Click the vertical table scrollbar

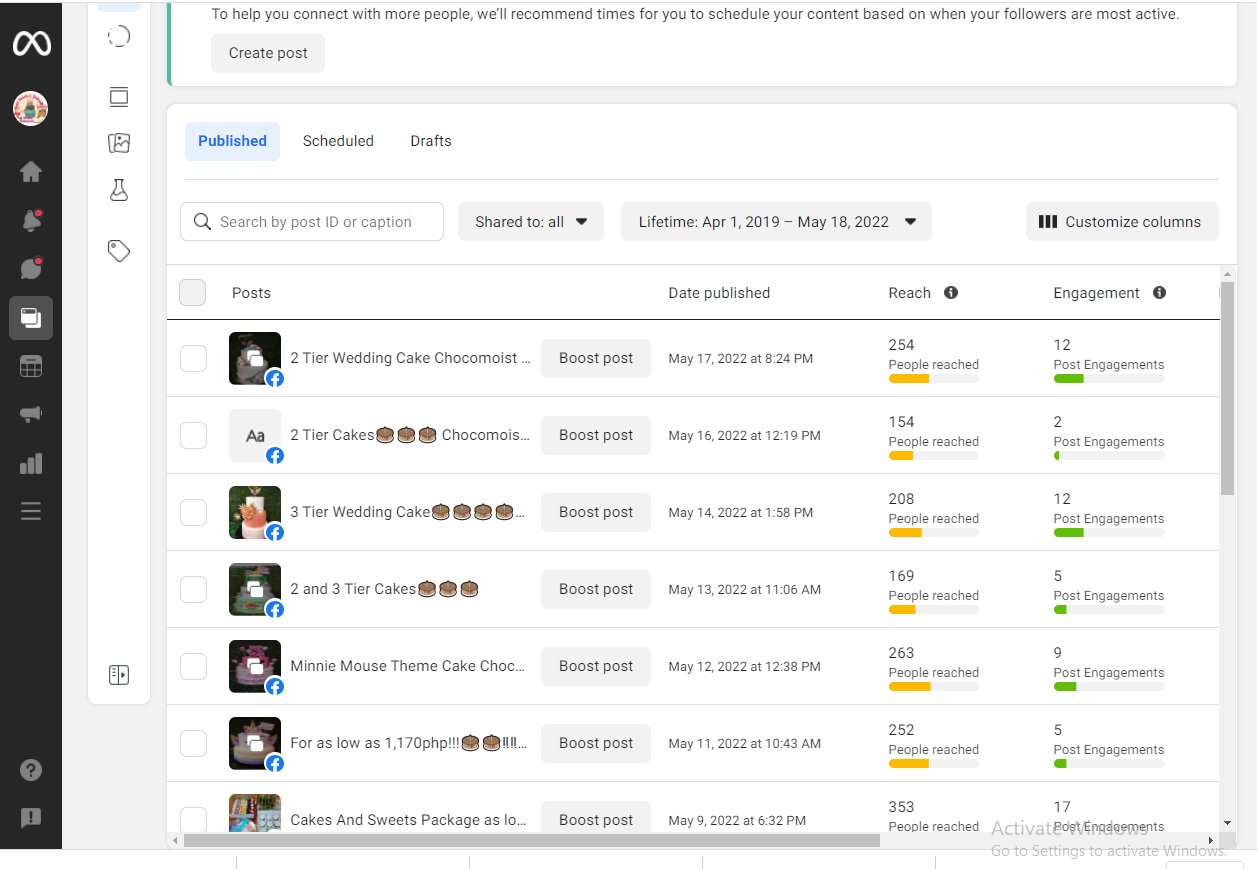(x=1227, y=388)
